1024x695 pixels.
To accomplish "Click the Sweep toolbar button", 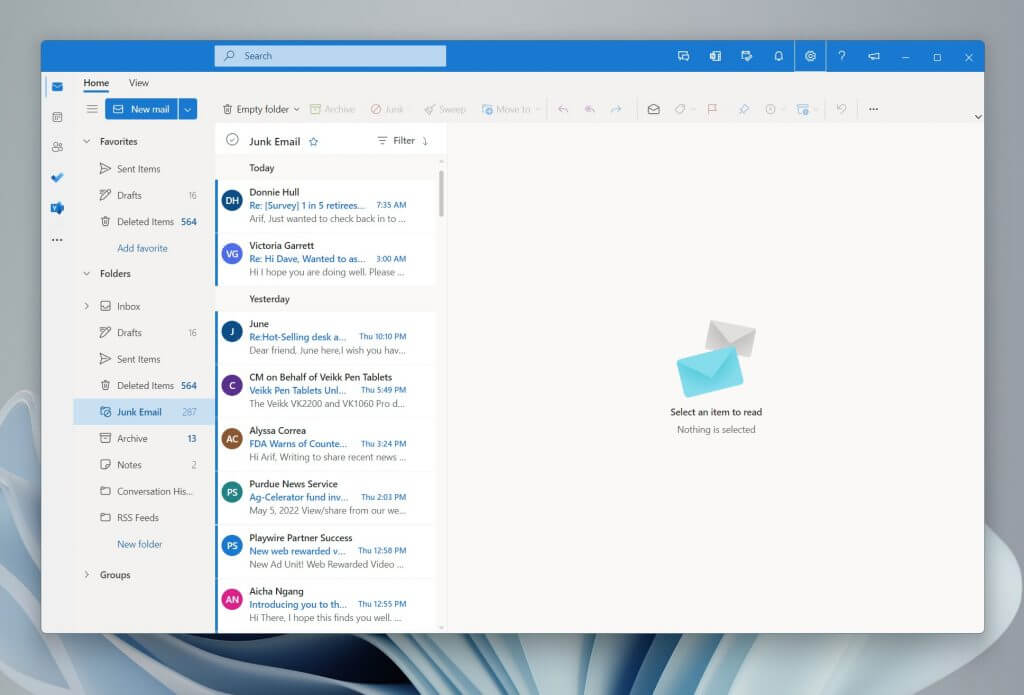I will click(x=445, y=109).
